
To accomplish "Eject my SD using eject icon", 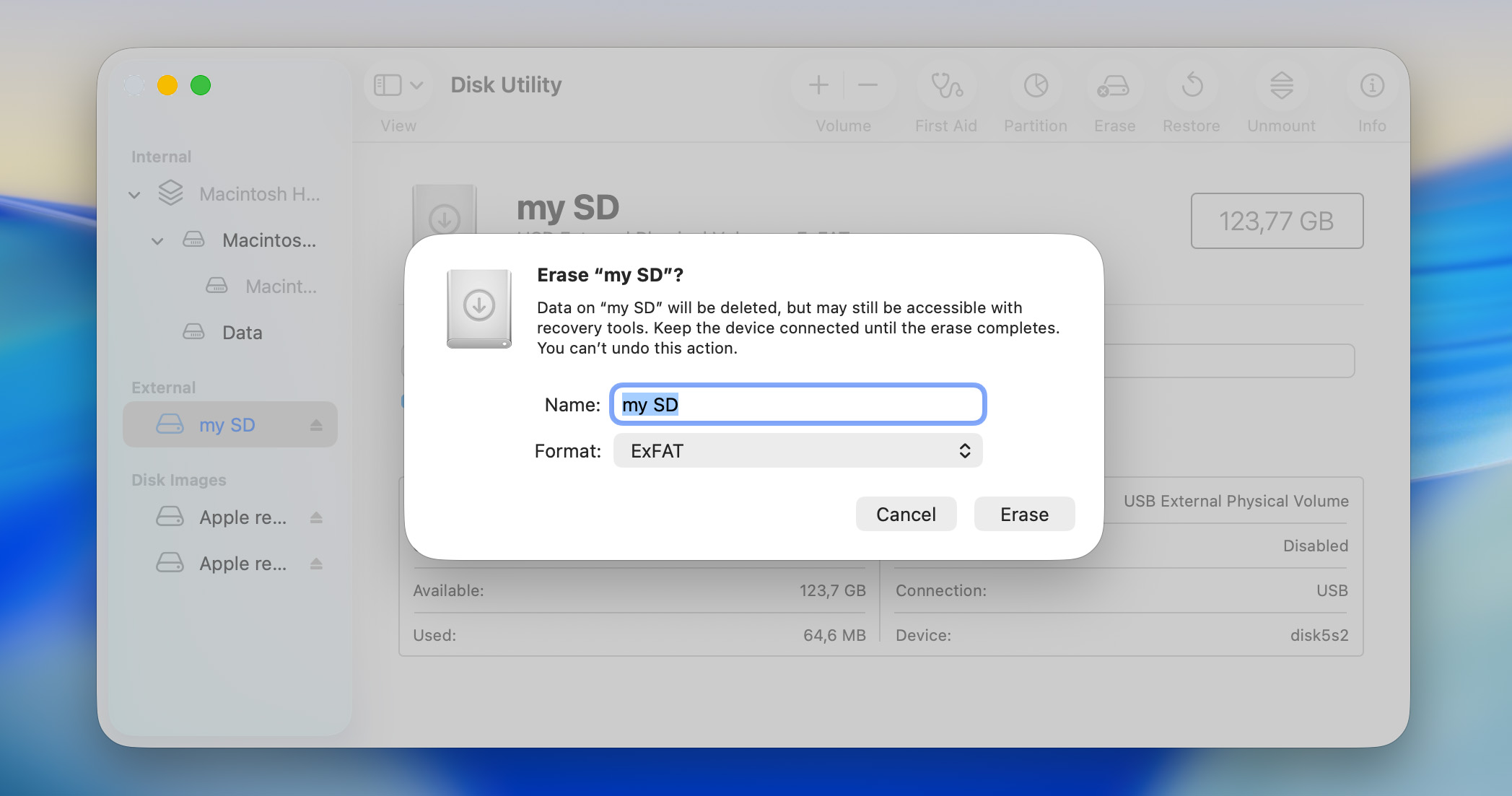I will click(316, 425).
